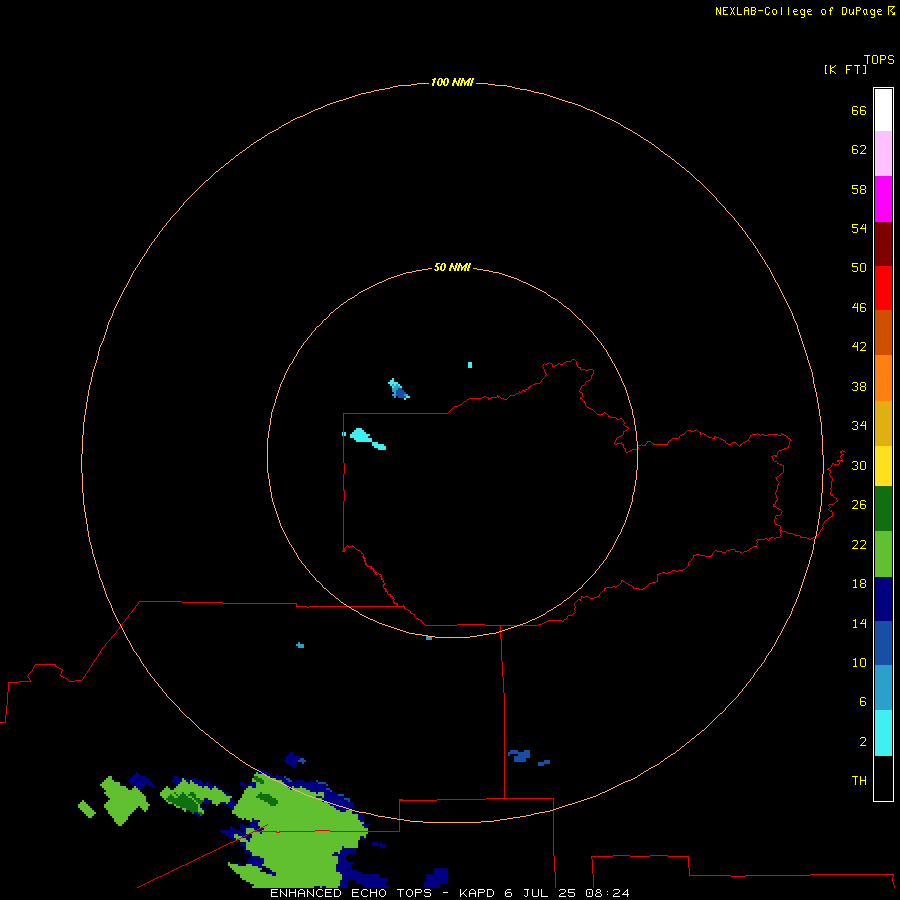Click the gold legend swatch above 38
The image size is (900, 900).
pos(883,424)
